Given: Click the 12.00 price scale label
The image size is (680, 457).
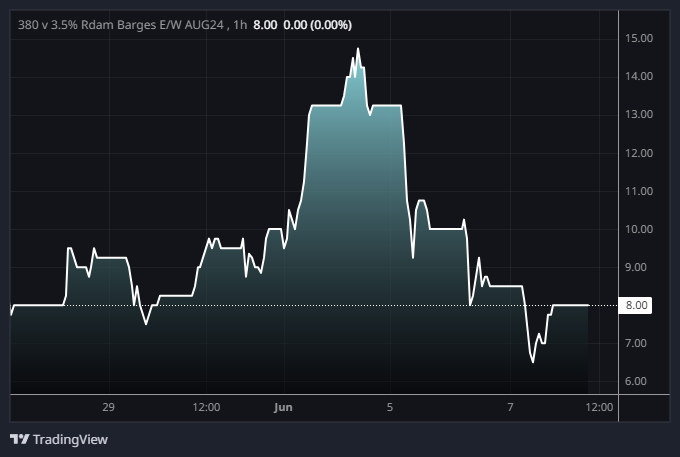Looking at the screenshot, I should click(x=638, y=153).
